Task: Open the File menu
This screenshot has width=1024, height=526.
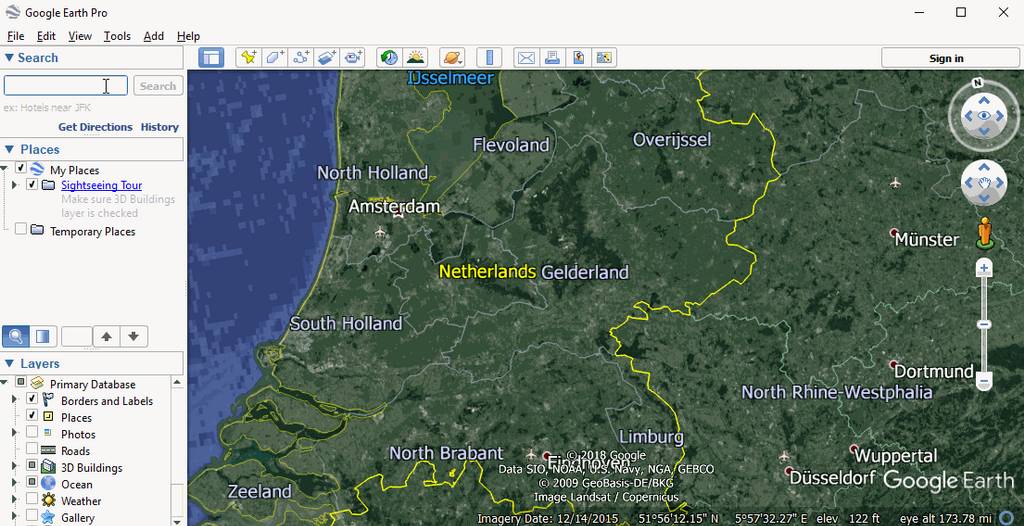Action: [x=15, y=36]
